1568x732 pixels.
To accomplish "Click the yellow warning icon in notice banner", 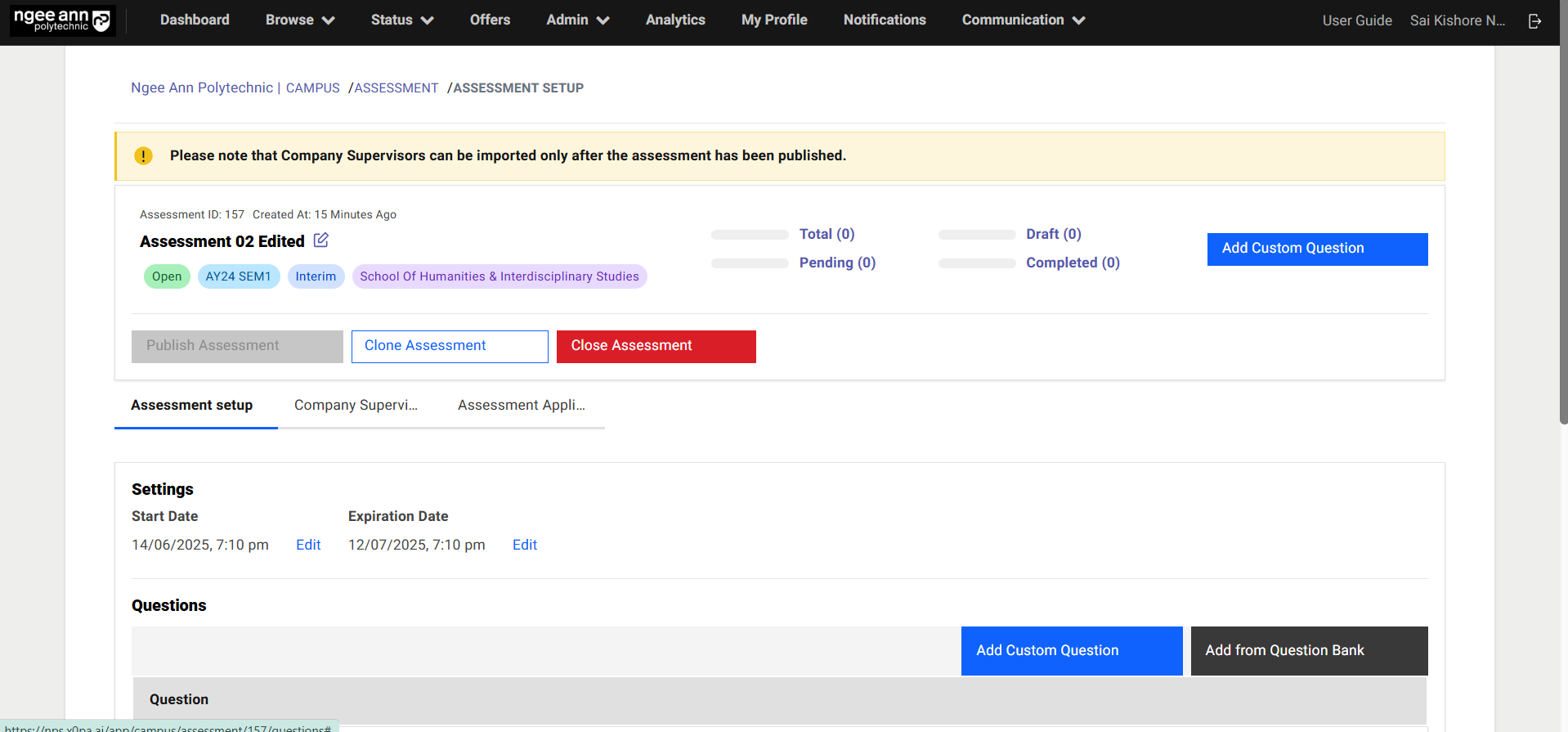I will pos(143,156).
